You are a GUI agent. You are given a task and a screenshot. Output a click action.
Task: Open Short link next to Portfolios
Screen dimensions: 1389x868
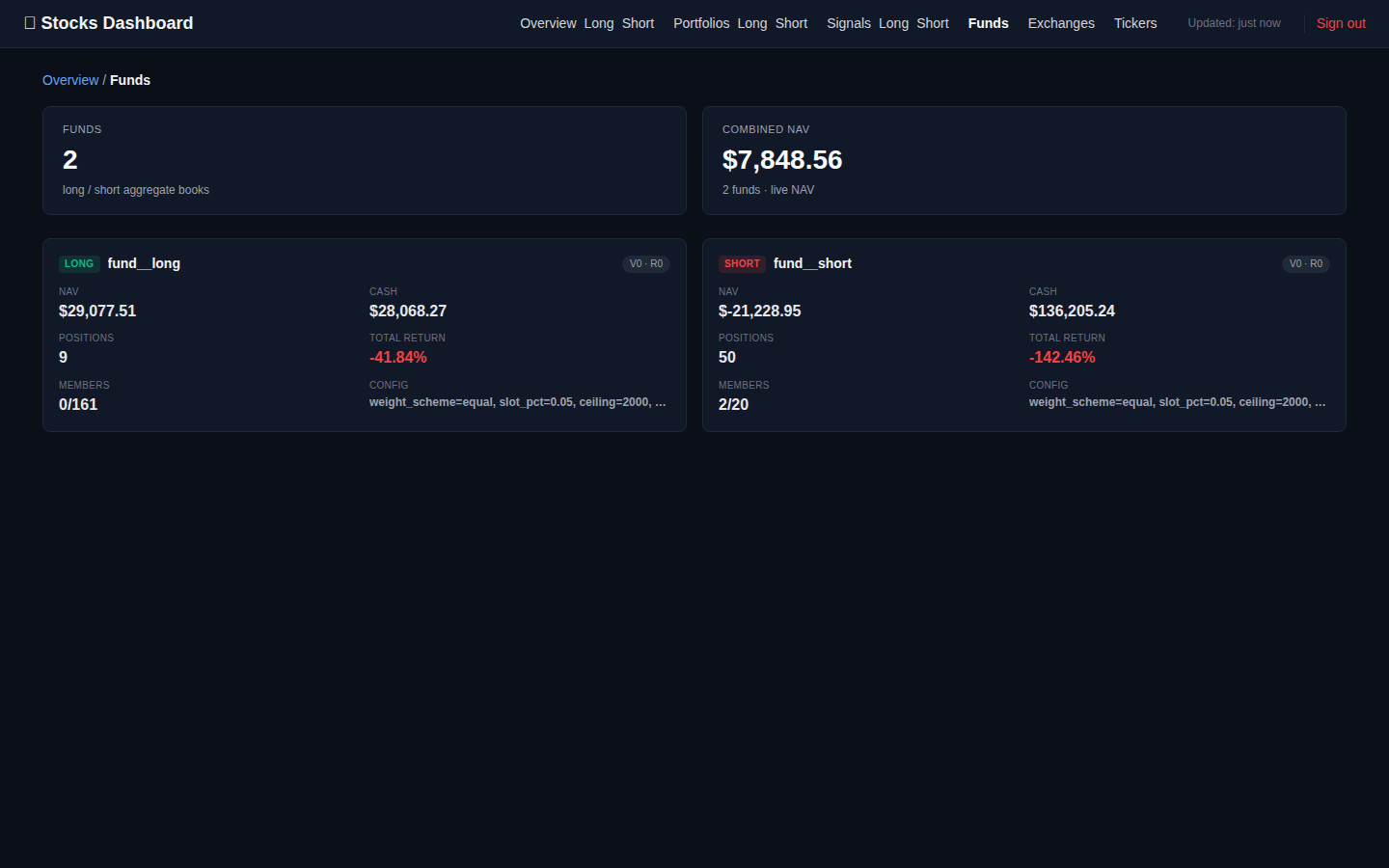(x=791, y=23)
